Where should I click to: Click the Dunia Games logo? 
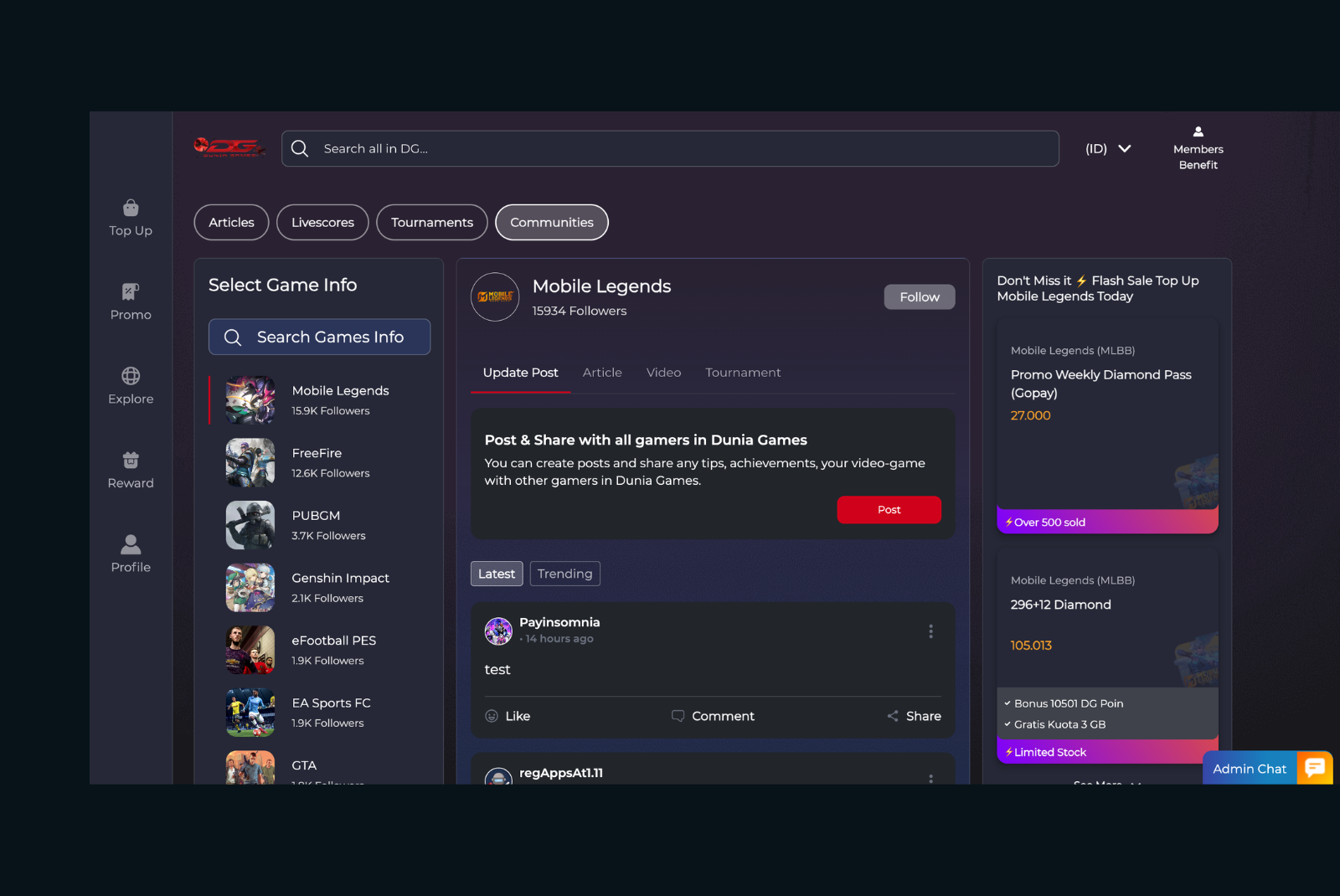coord(229,148)
